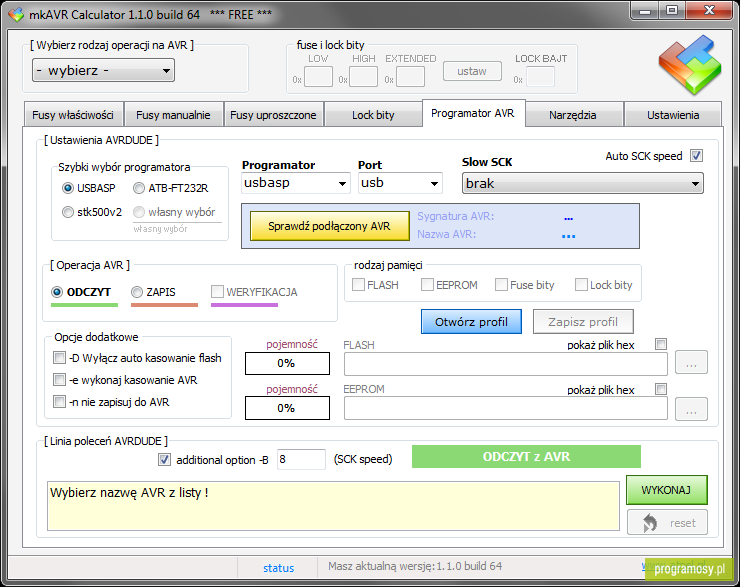Toggle additional option -B checkbox
740x587 pixels.
(x=164, y=459)
